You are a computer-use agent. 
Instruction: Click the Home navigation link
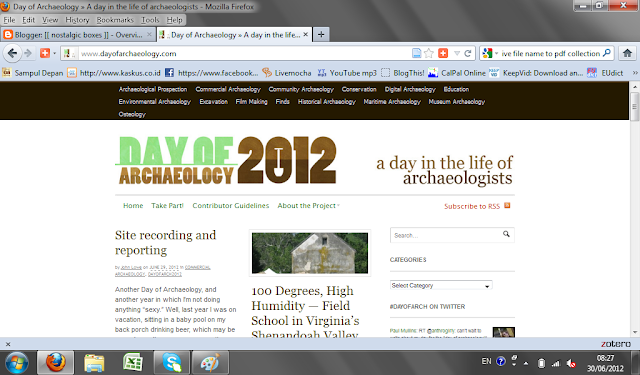(133, 206)
